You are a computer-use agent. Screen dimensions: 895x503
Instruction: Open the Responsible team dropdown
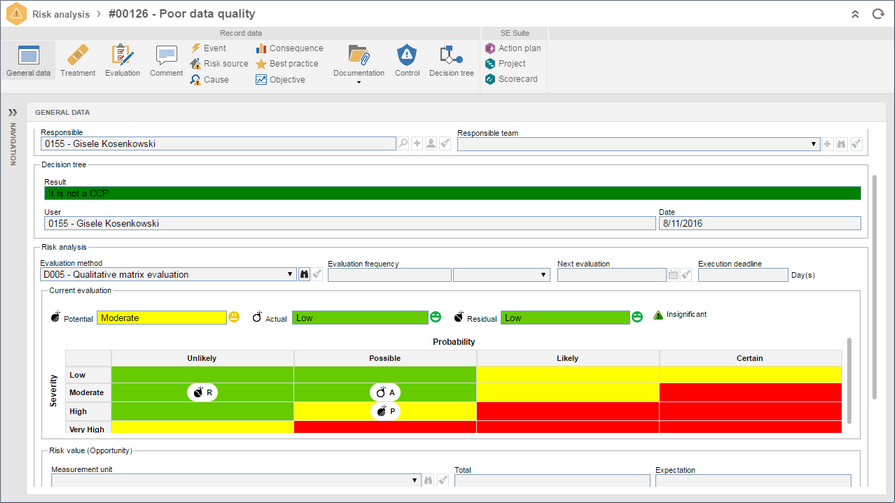click(x=813, y=144)
